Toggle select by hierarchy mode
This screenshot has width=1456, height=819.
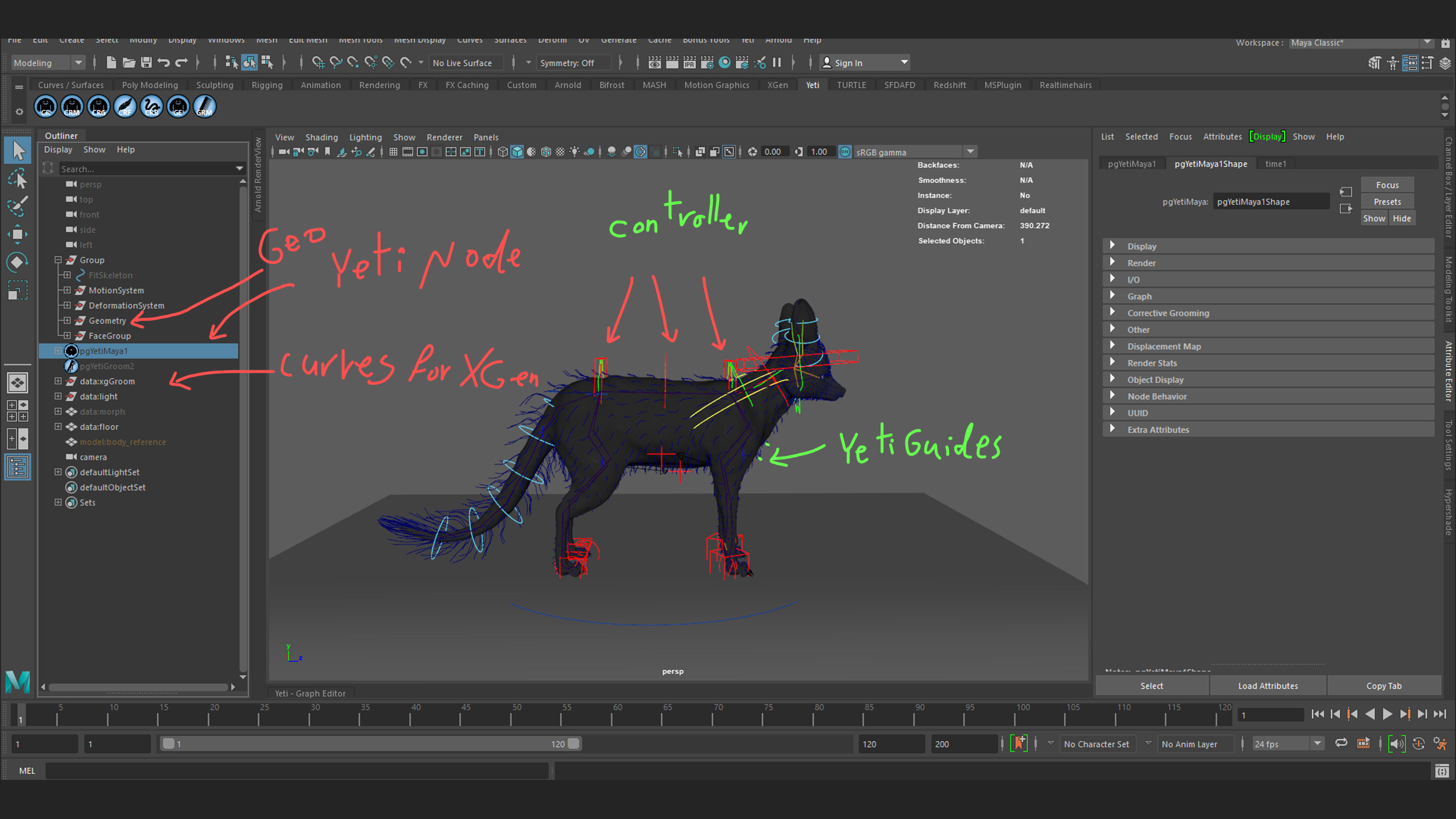pyautogui.click(x=231, y=63)
